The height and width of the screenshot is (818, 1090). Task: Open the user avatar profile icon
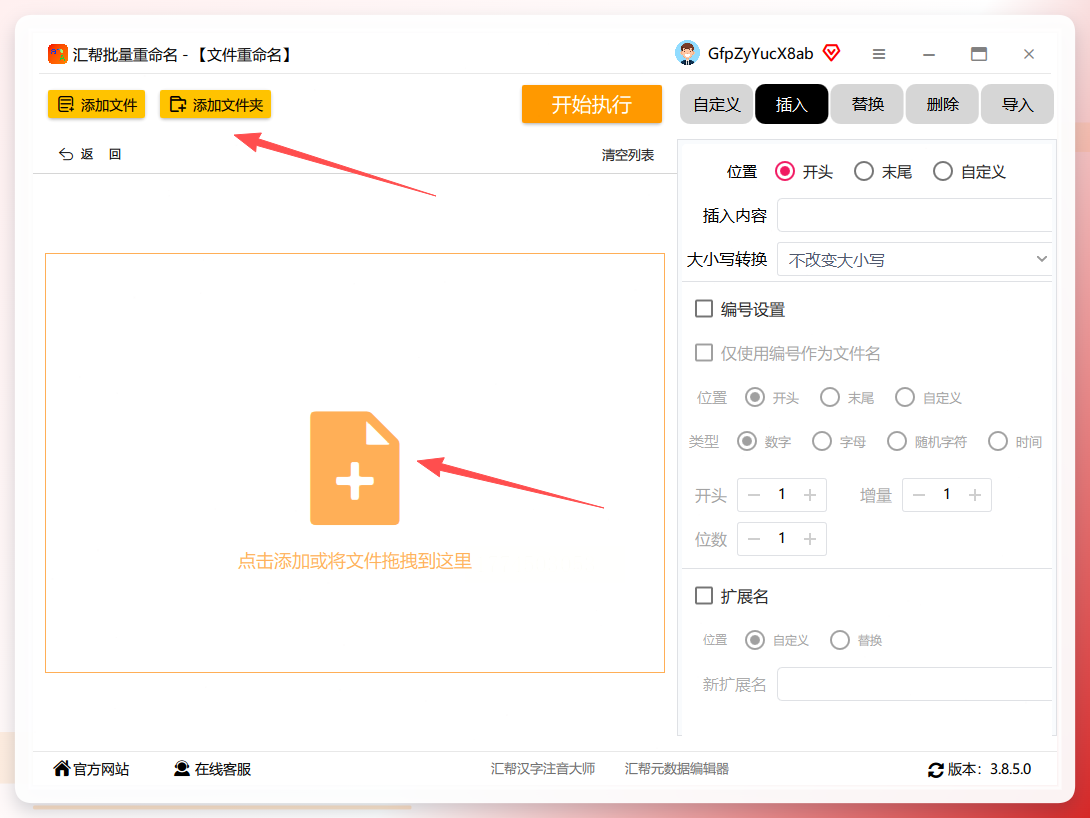(x=687, y=54)
